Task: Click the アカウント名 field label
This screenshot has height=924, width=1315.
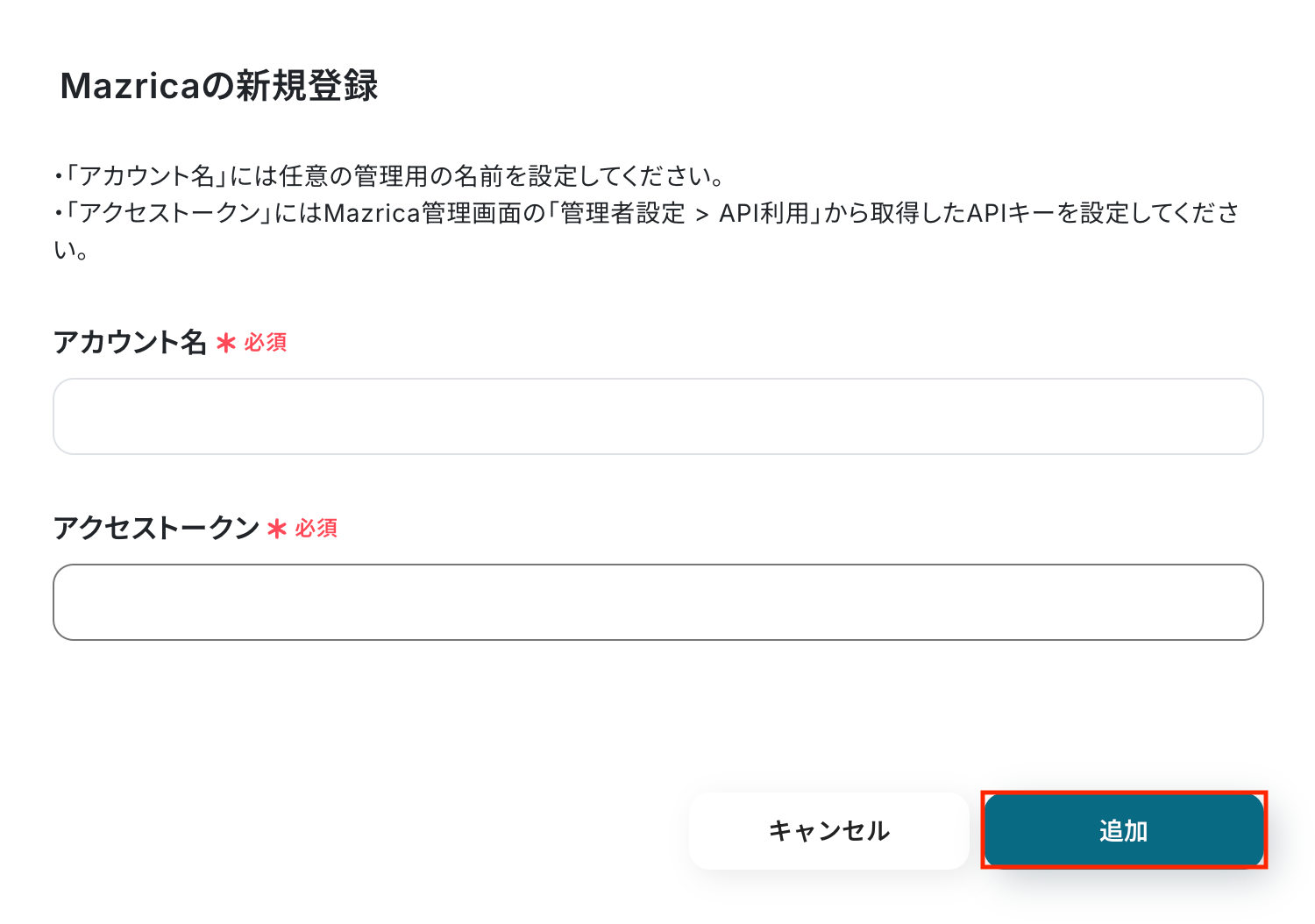Action: 130,342
